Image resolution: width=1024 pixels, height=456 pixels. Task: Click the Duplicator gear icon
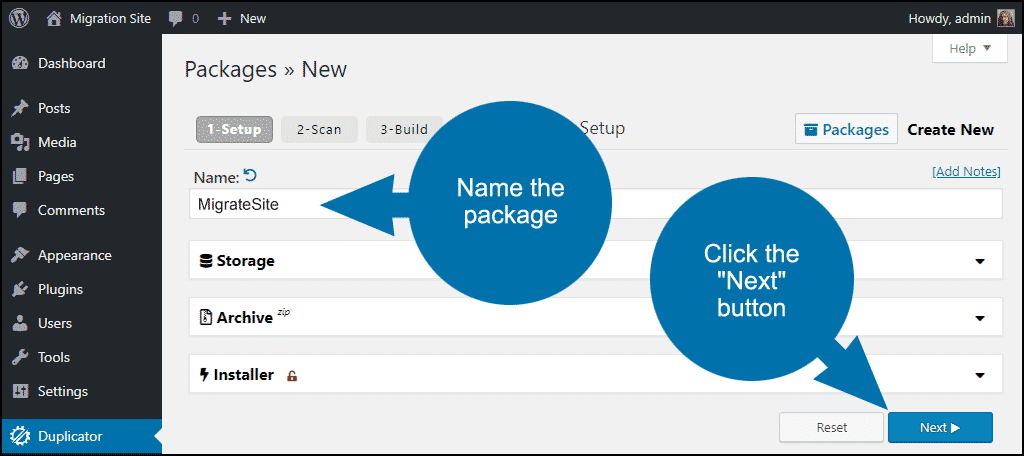pyautogui.click(x=20, y=436)
